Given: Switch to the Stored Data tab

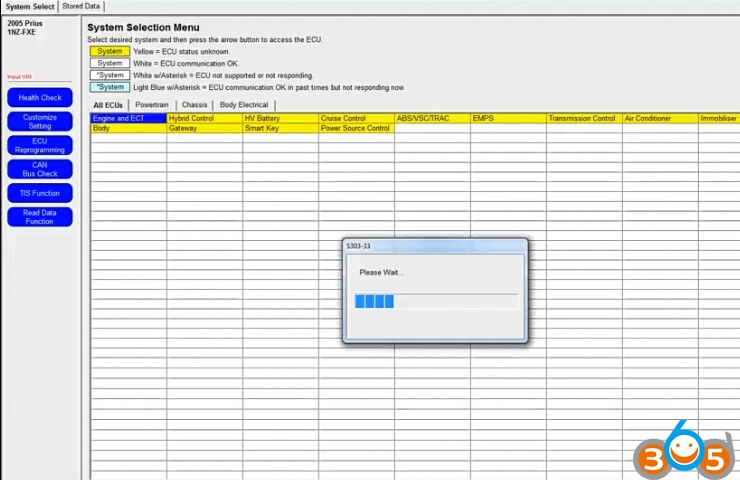Looking at the screenshot, I should point(81,6).
